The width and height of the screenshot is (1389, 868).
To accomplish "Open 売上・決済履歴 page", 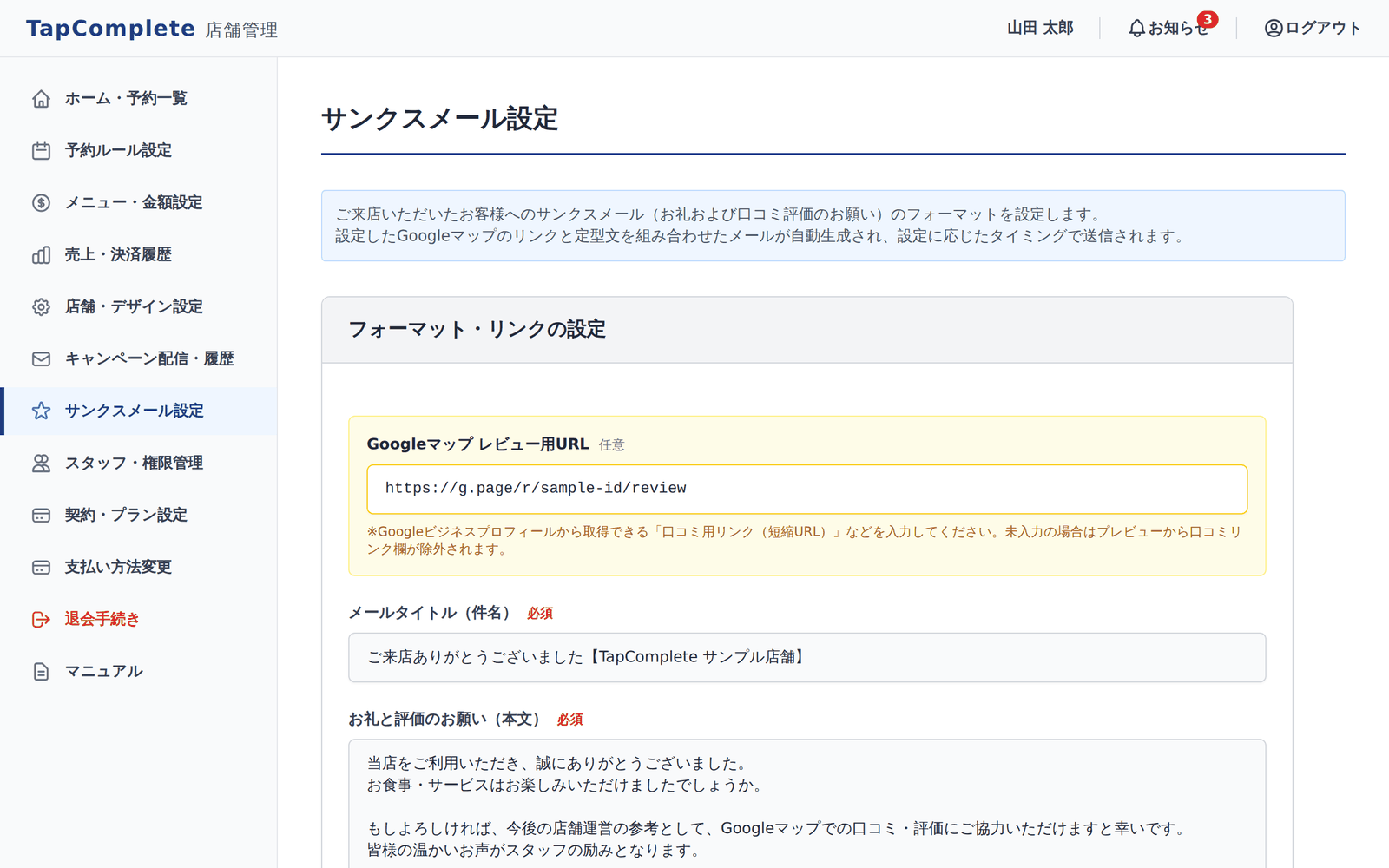I will coord(139,254).
